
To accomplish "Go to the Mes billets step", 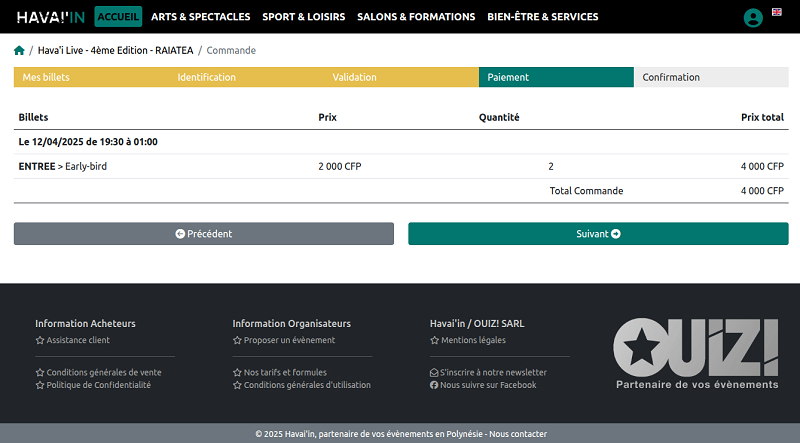I will pyautogui.click(x=47, y=77).
